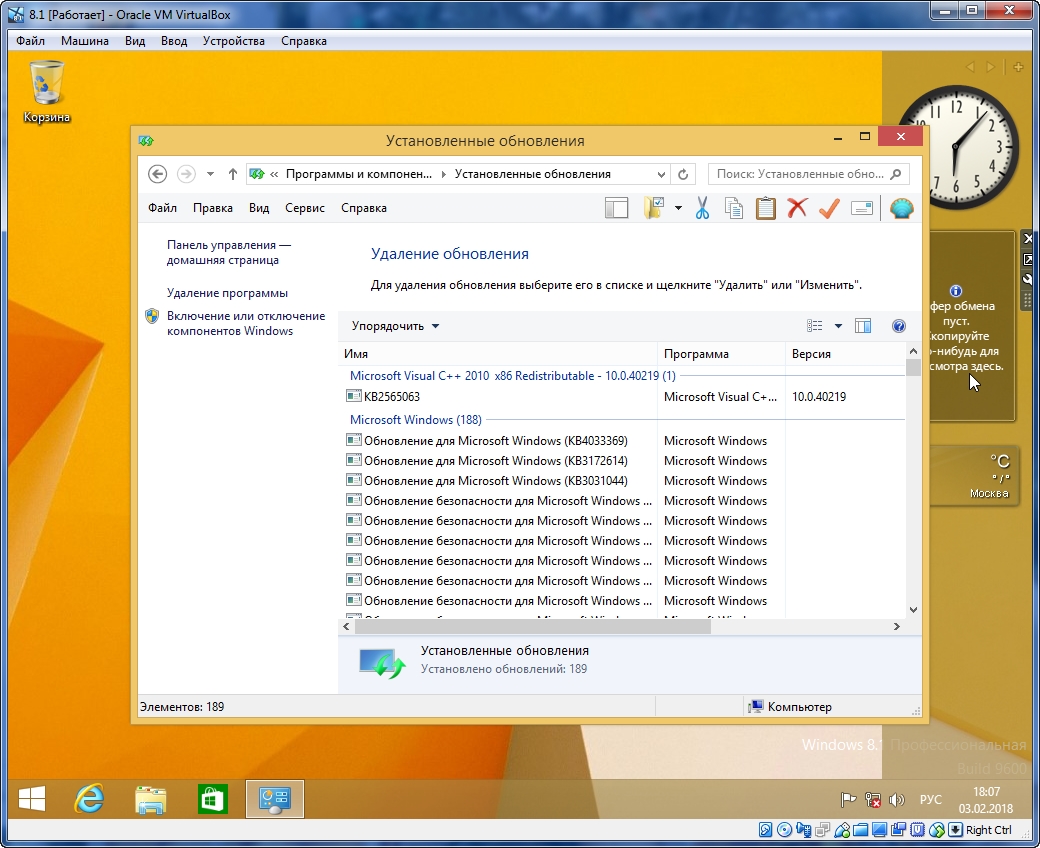Sort by the Программа column header

click(721, 353)
